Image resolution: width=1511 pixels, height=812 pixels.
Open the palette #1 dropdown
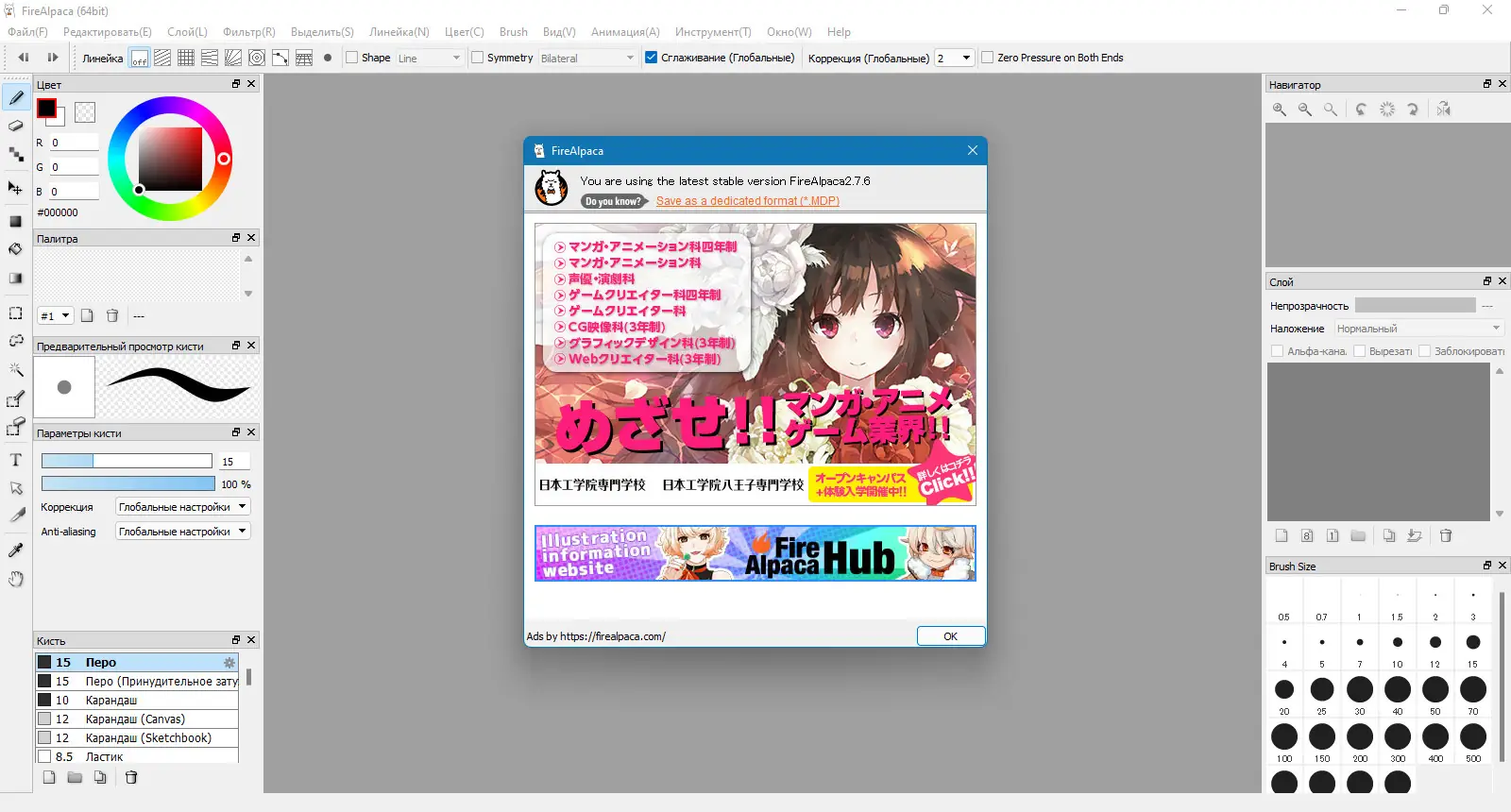coord(56,315)
